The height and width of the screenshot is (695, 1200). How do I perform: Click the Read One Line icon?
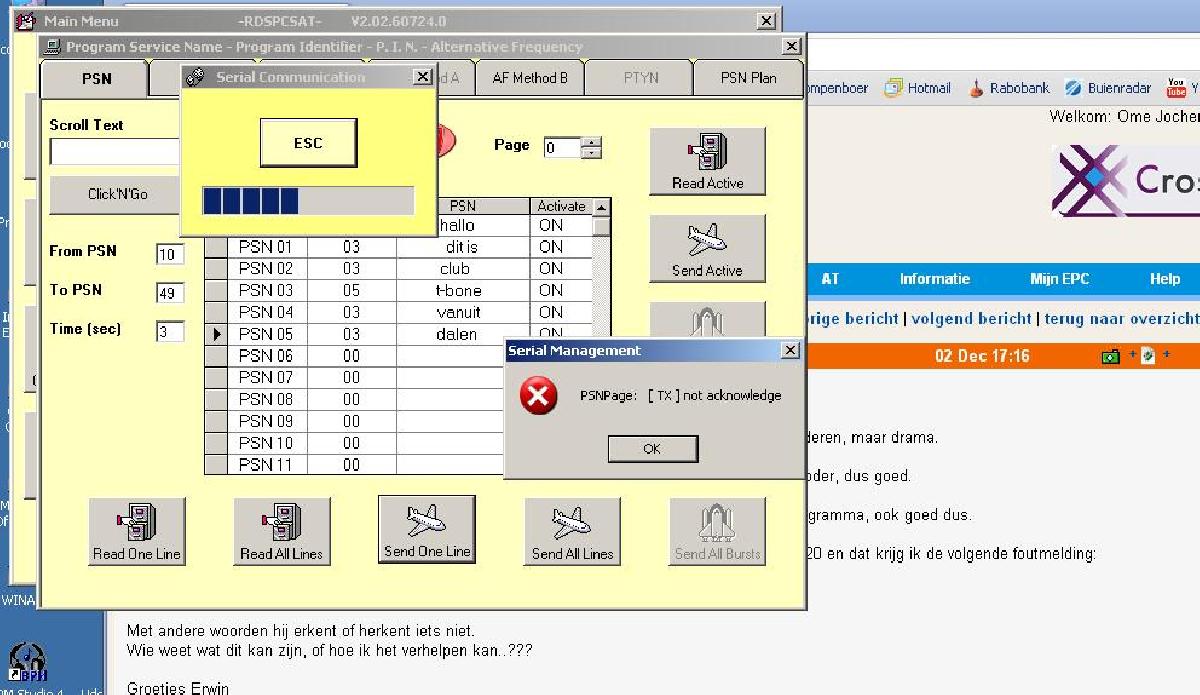click(x=137, y=532)
